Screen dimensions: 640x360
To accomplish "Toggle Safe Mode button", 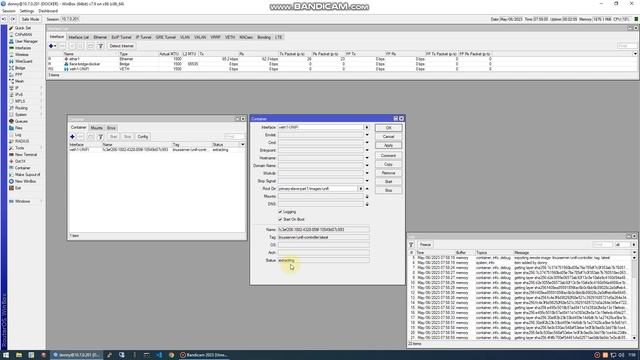I will [x=30, y=19].
